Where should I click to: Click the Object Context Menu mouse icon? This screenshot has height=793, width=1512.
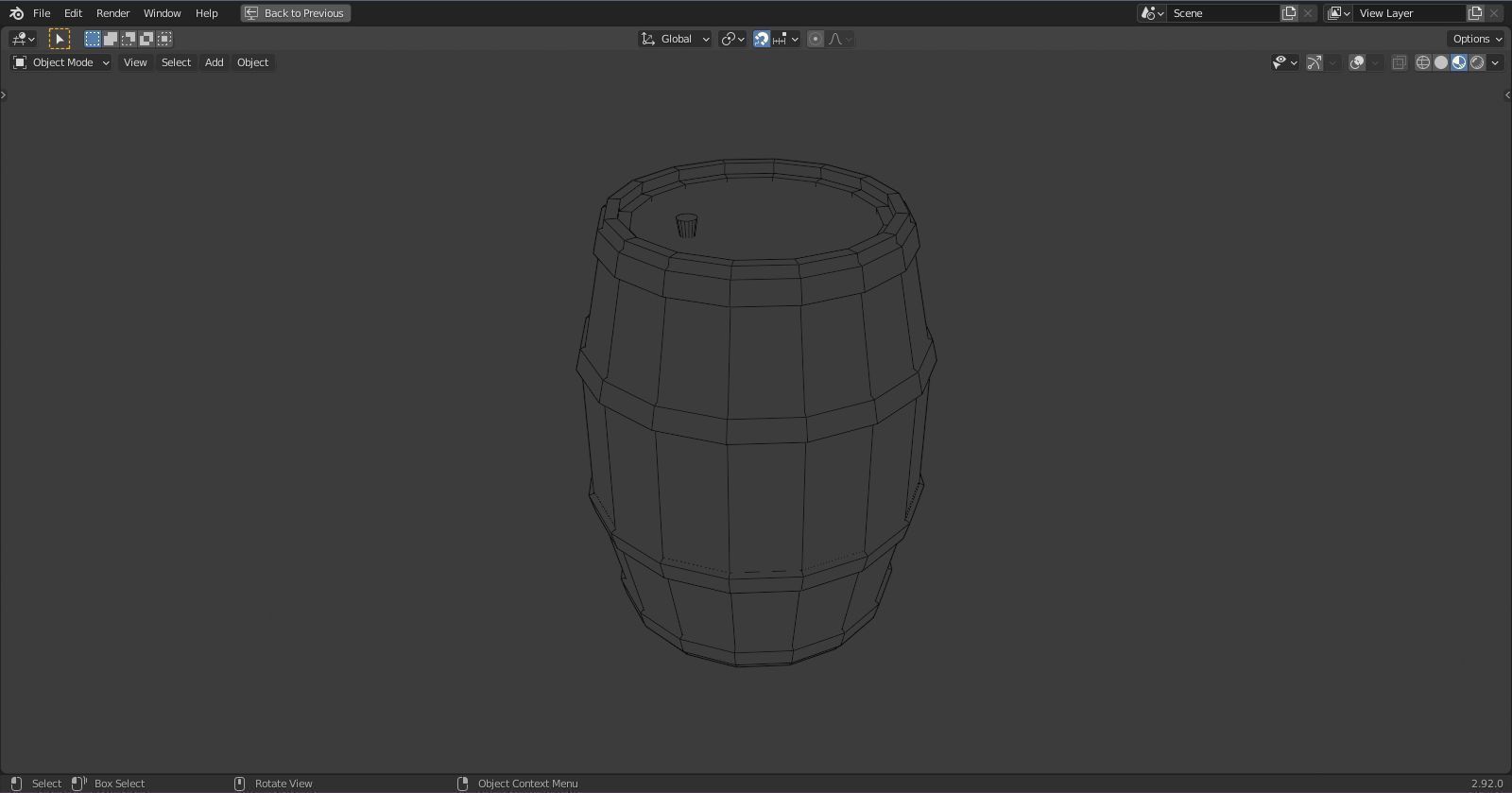462,784
